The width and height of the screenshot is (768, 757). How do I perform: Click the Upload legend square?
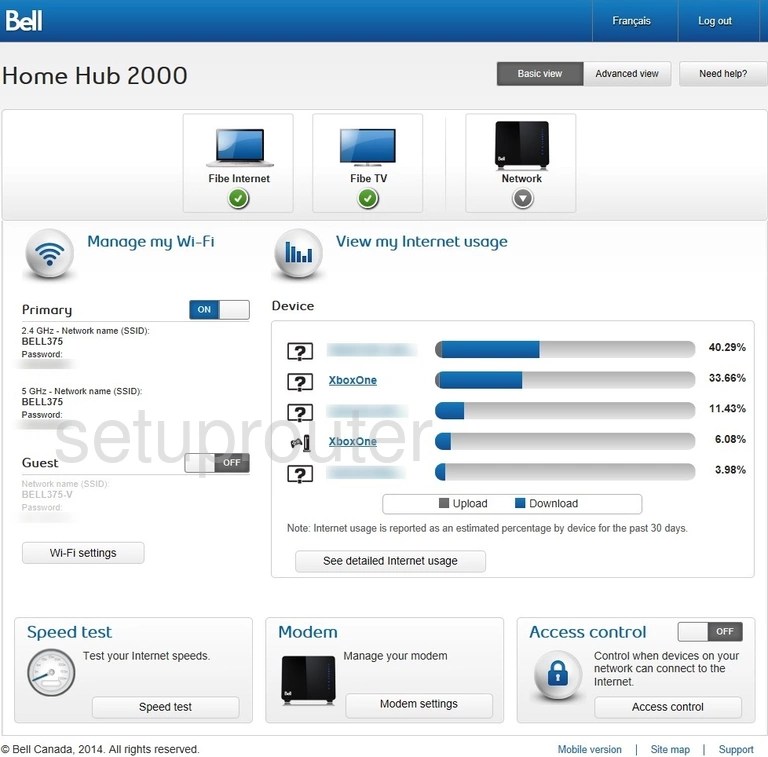click(444, 503)
